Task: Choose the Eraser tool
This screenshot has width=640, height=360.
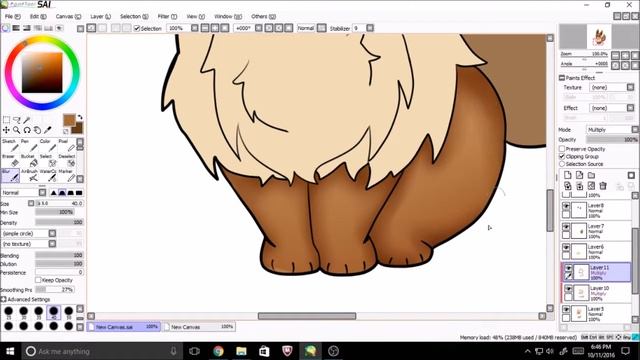Action: 10,160
